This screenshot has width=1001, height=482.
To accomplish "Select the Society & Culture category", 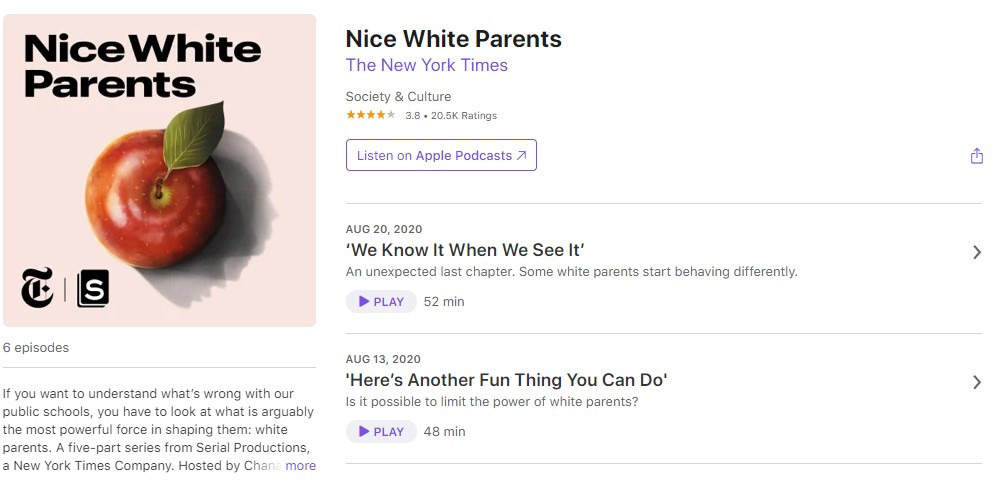I will [x=398, y=97].
